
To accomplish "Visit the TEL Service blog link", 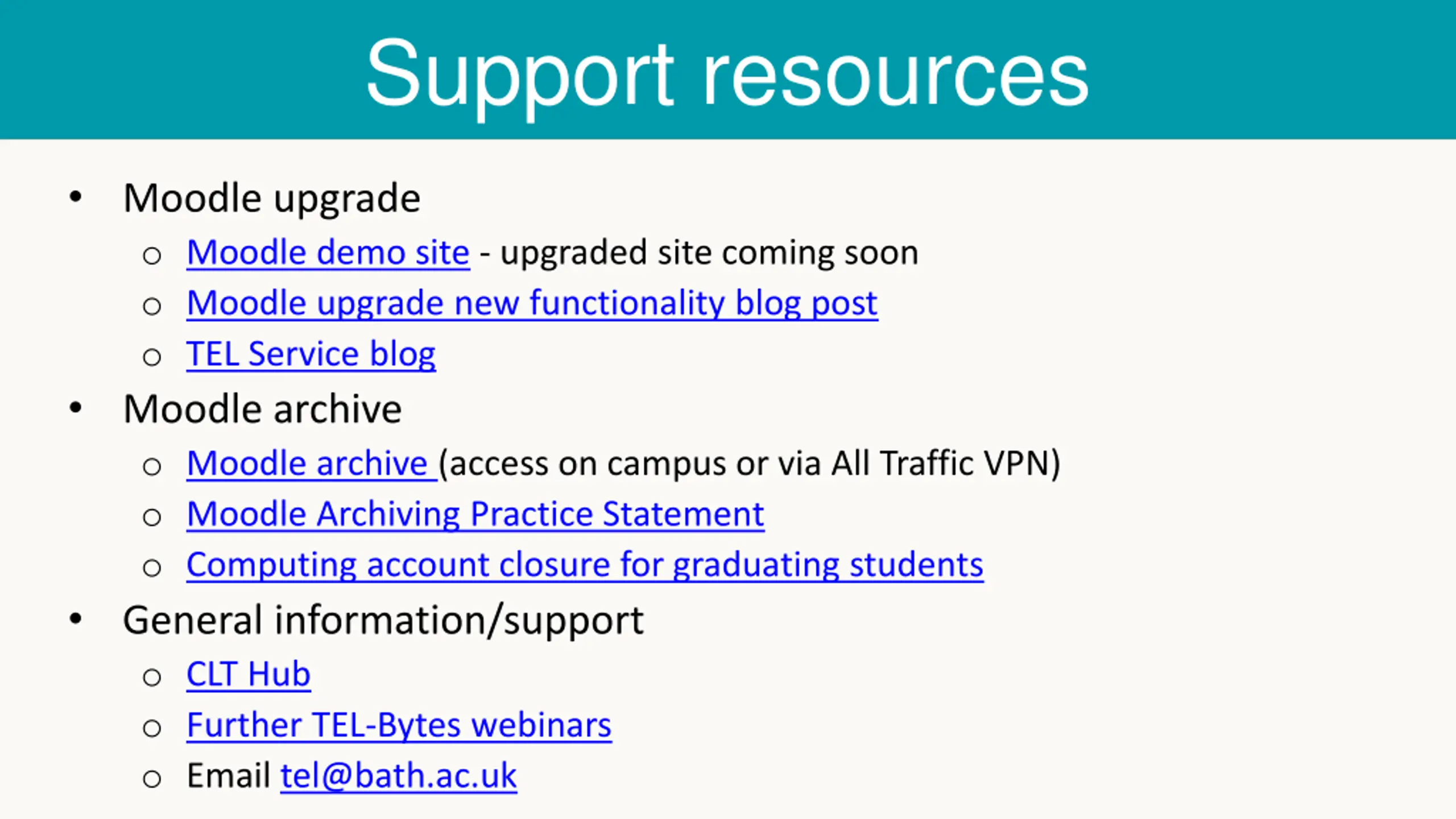I will 311,354.
